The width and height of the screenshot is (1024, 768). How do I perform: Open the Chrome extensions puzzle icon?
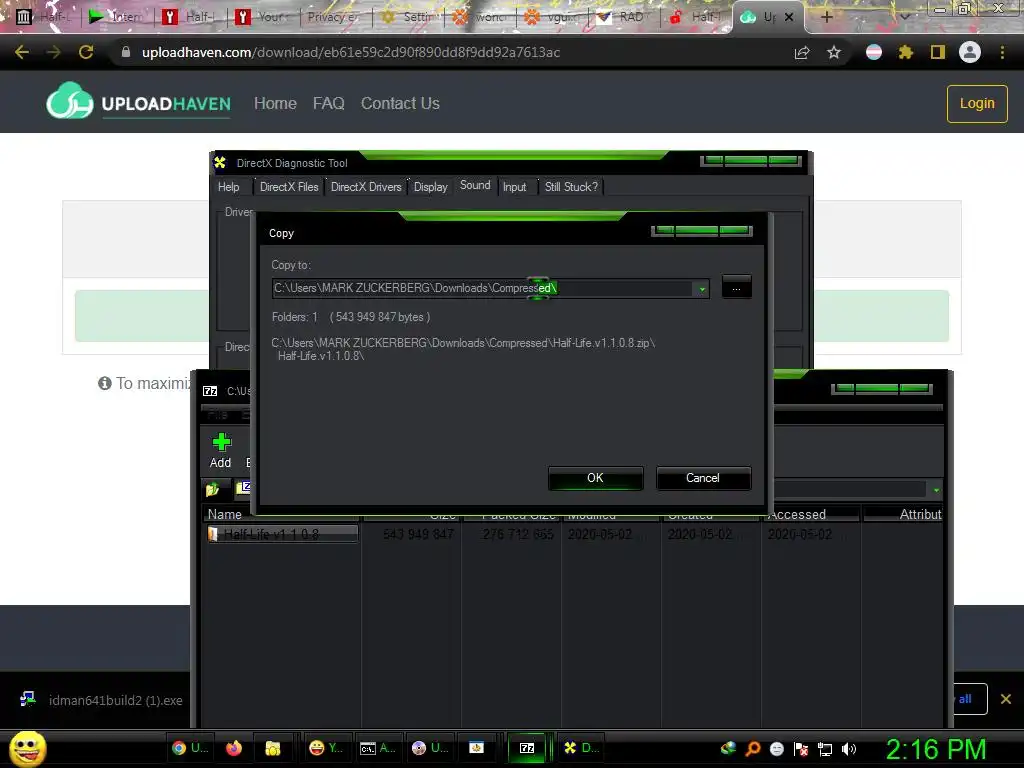coord(905,52)
